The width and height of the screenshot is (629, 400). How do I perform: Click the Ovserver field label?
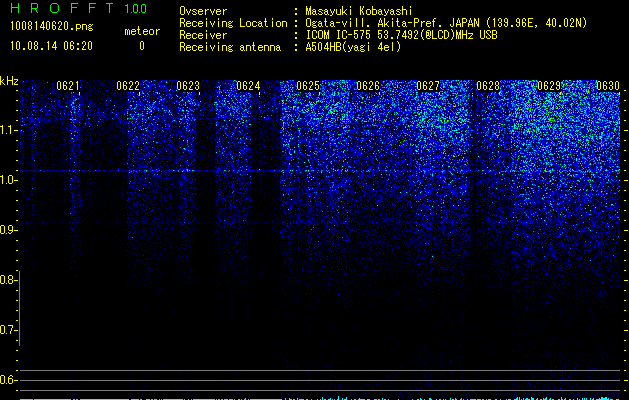[x=203, y=11]
